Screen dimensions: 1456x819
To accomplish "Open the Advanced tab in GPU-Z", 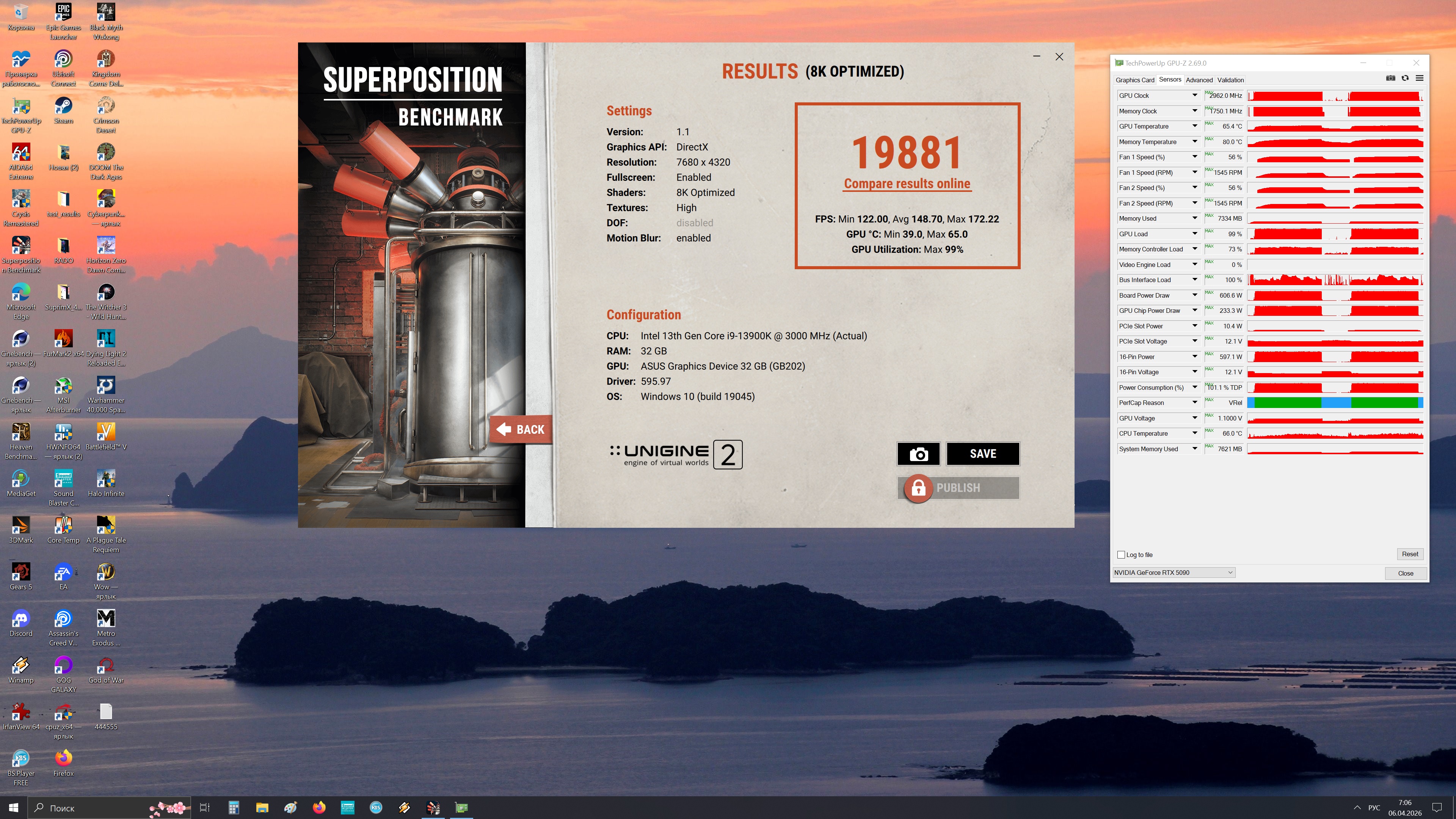I will pos(1199,80).
